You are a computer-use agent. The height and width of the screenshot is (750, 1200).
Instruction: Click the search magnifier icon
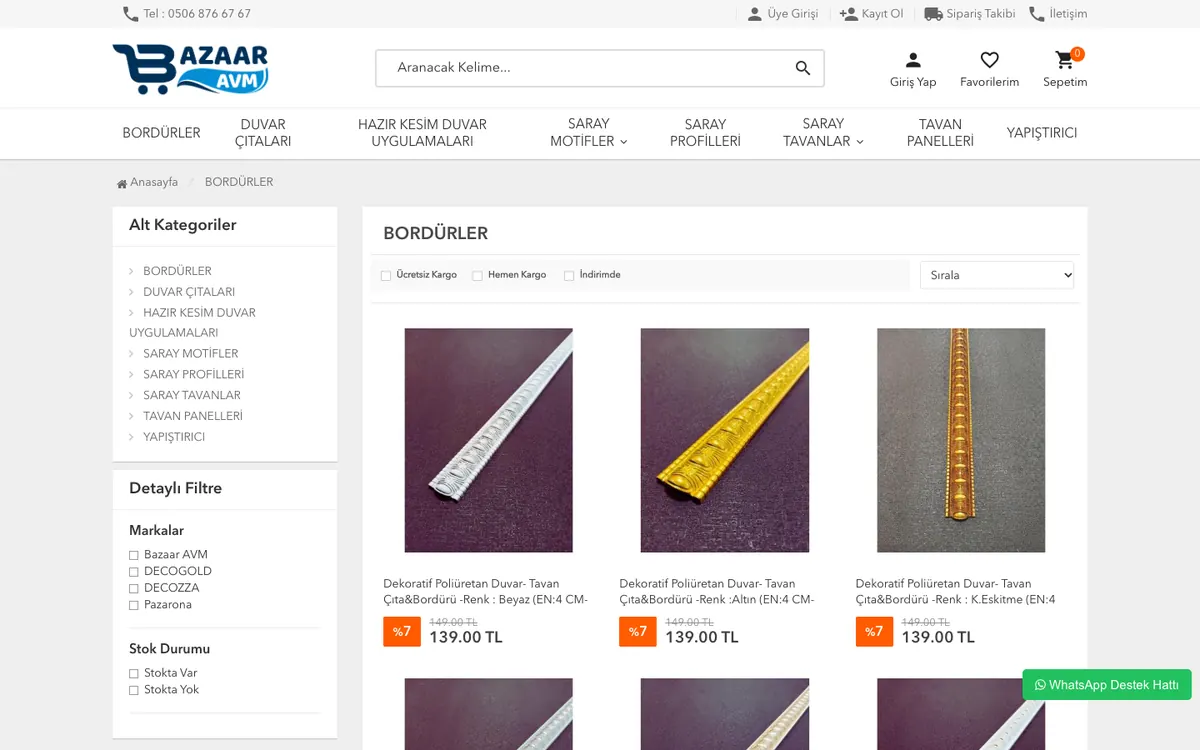click(x=803, y=68)
